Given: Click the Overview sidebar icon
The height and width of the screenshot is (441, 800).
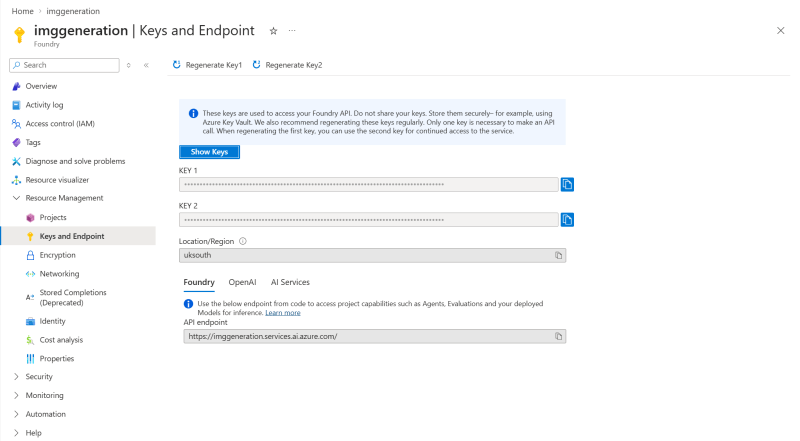Looking at the screenshot, I should (x=16, y=86).
